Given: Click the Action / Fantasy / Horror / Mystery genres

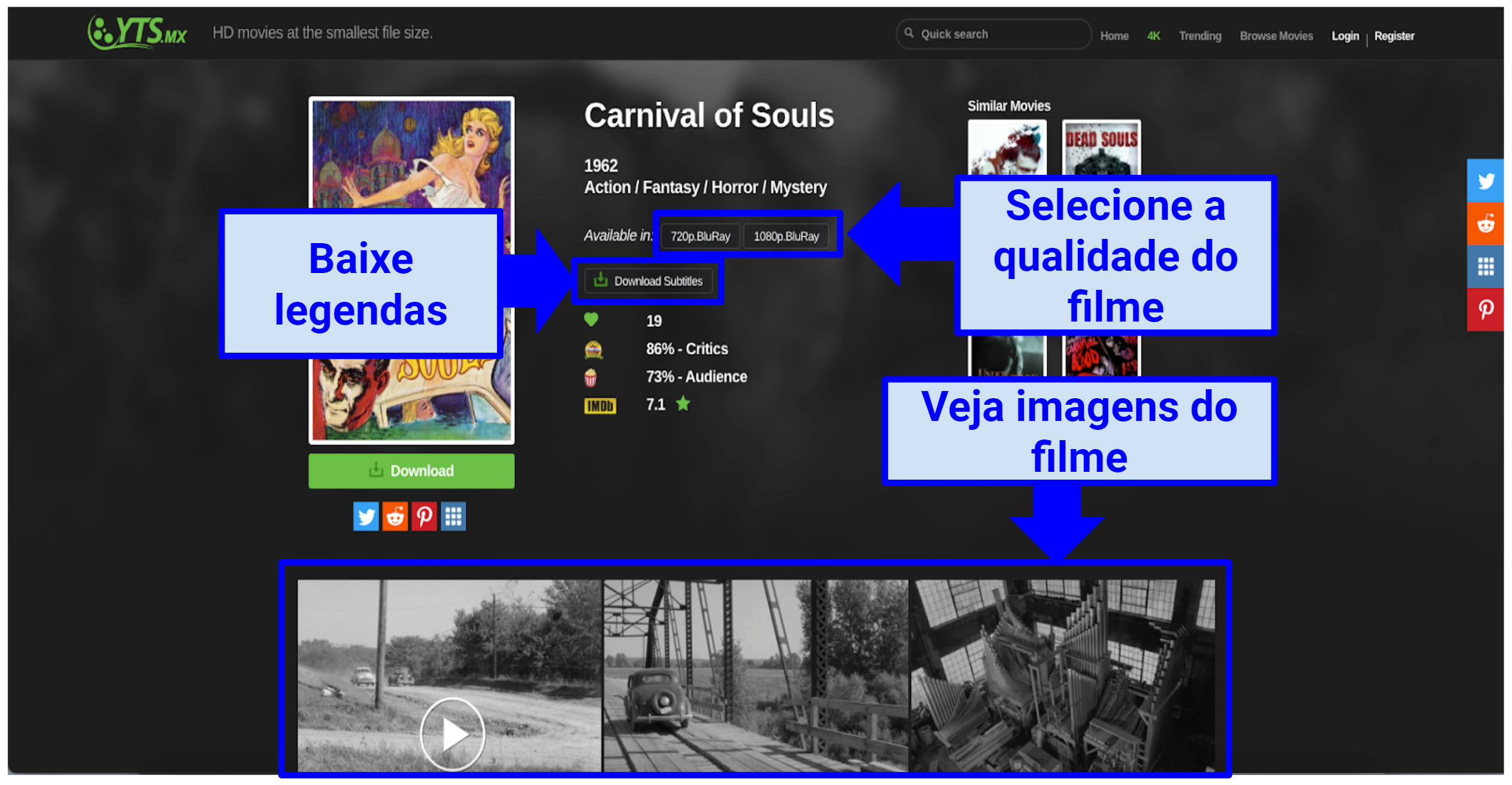Looking at the screenshot, I should (x=705, y=187).
